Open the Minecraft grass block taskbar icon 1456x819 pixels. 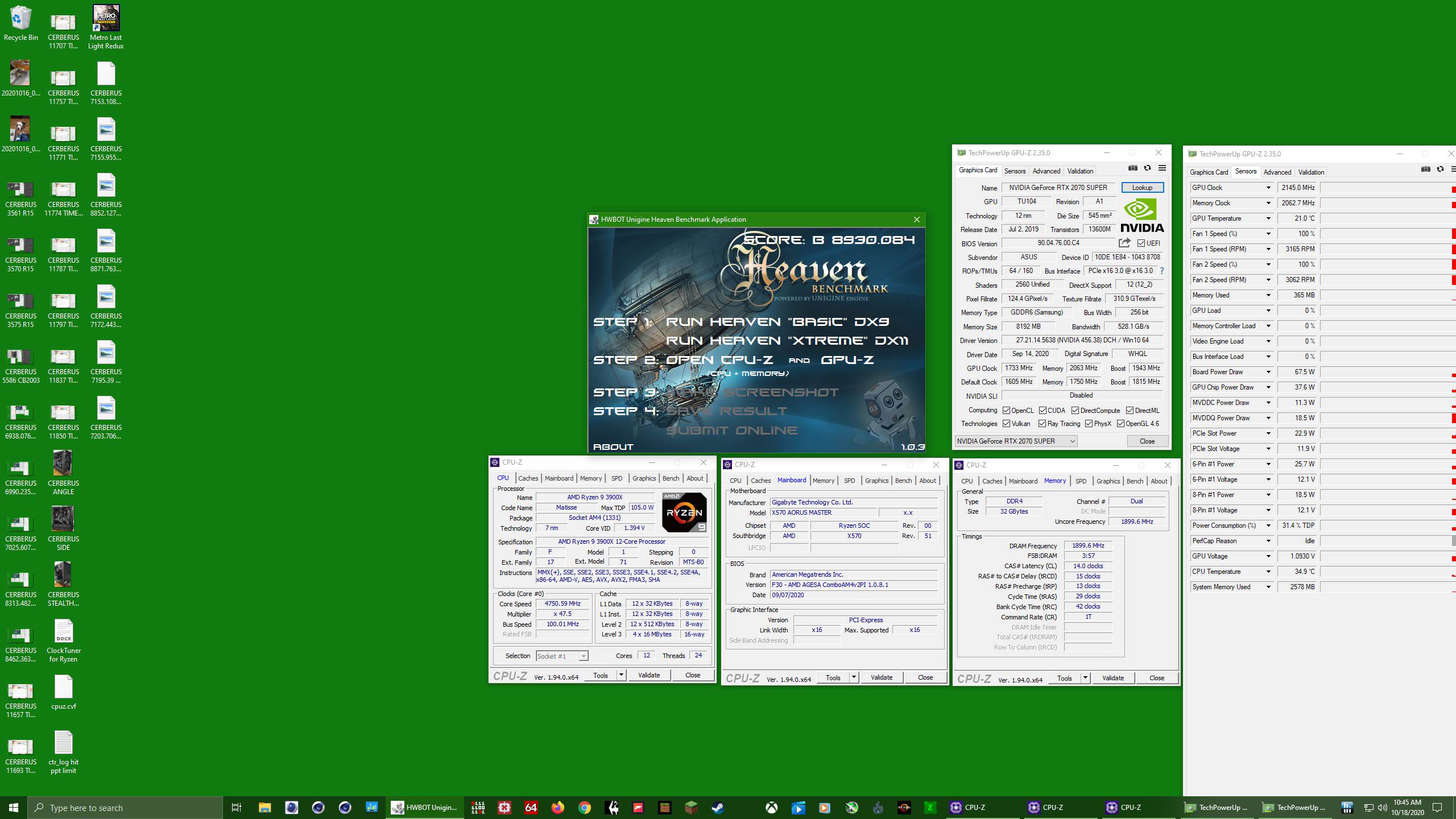pos(691,808)
